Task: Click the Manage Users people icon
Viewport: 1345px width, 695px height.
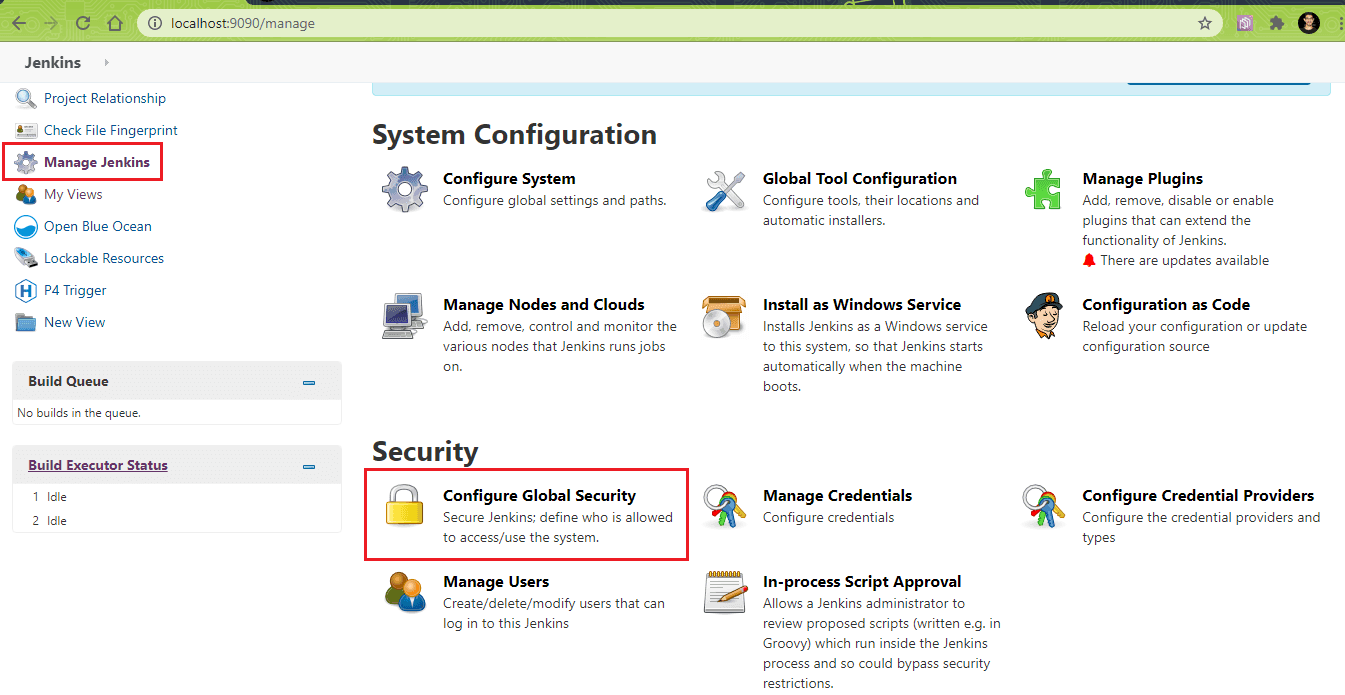Action: point(405,592)
